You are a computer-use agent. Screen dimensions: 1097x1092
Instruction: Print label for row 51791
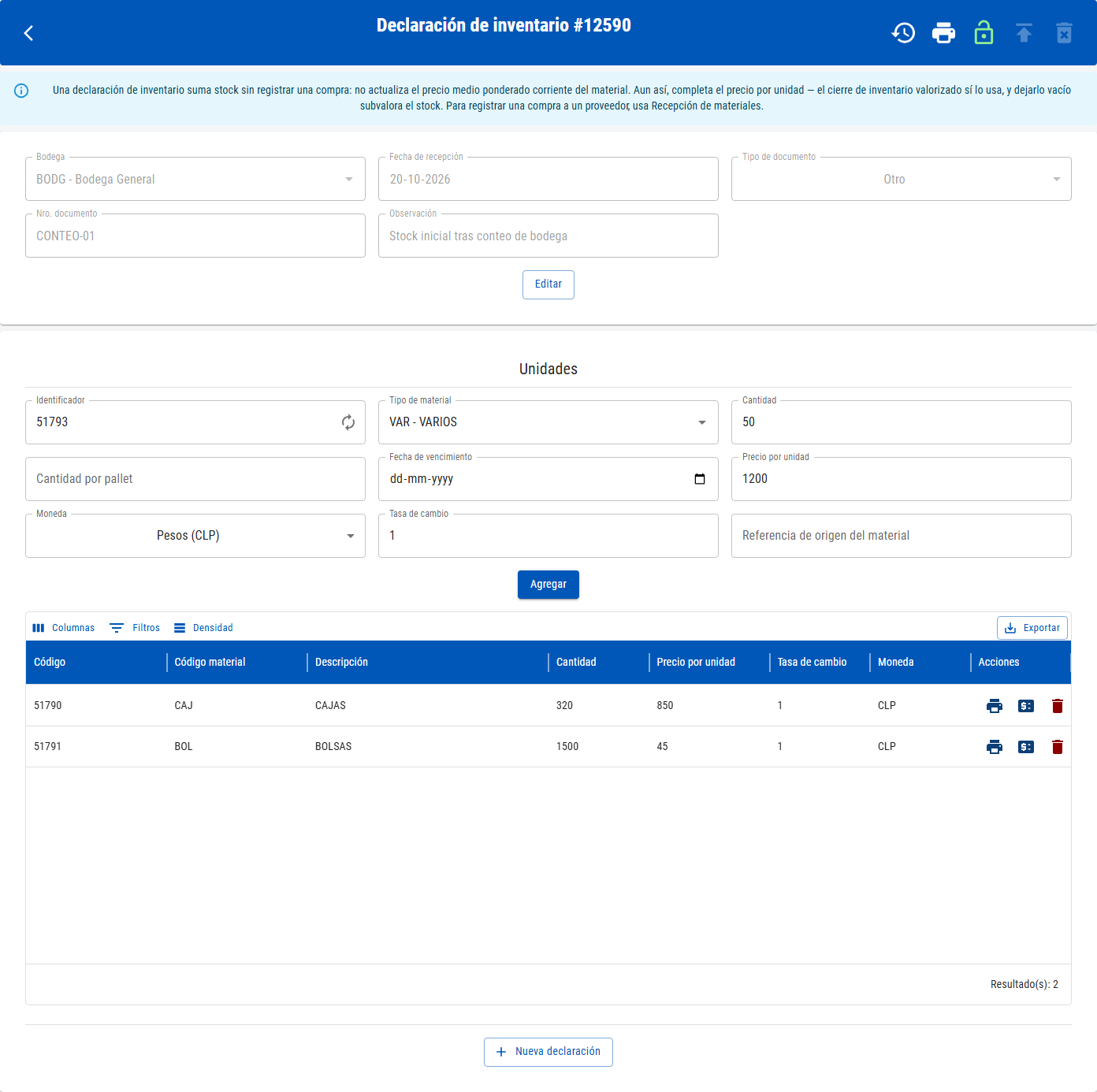995,747
